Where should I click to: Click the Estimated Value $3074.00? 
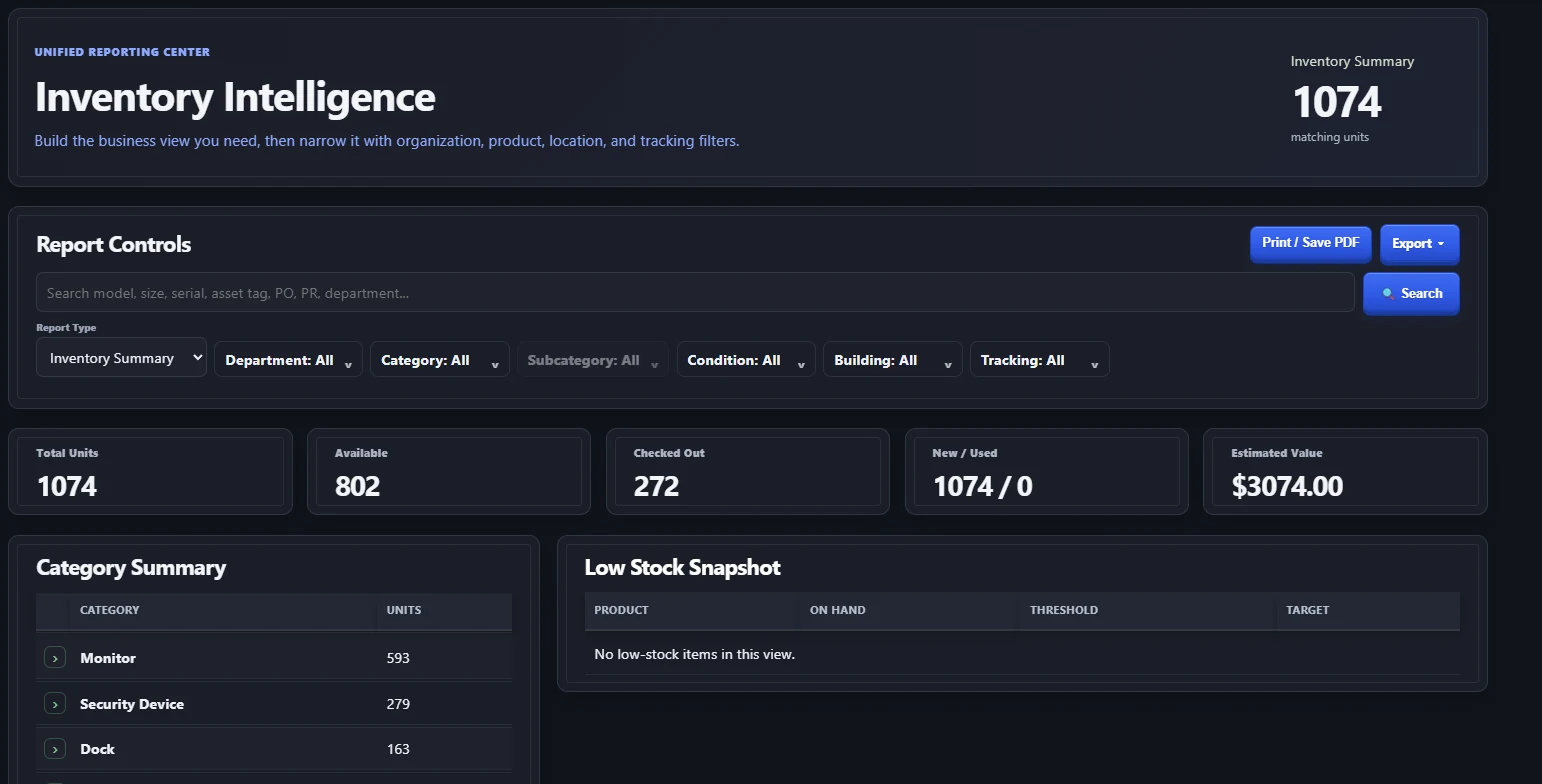click(1287, 486)
